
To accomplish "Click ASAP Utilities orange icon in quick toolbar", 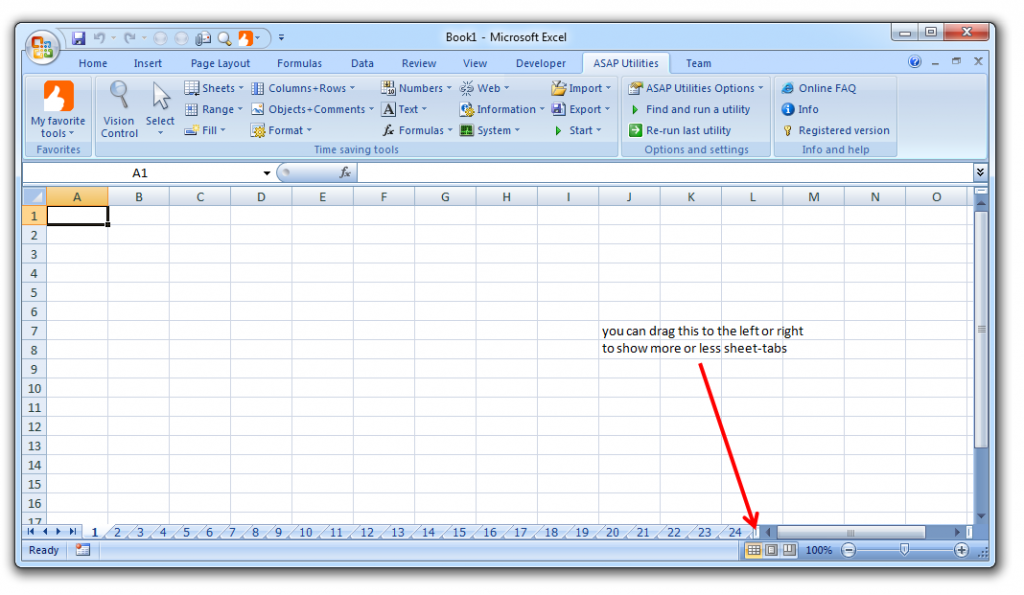I will tap(246, 38).
